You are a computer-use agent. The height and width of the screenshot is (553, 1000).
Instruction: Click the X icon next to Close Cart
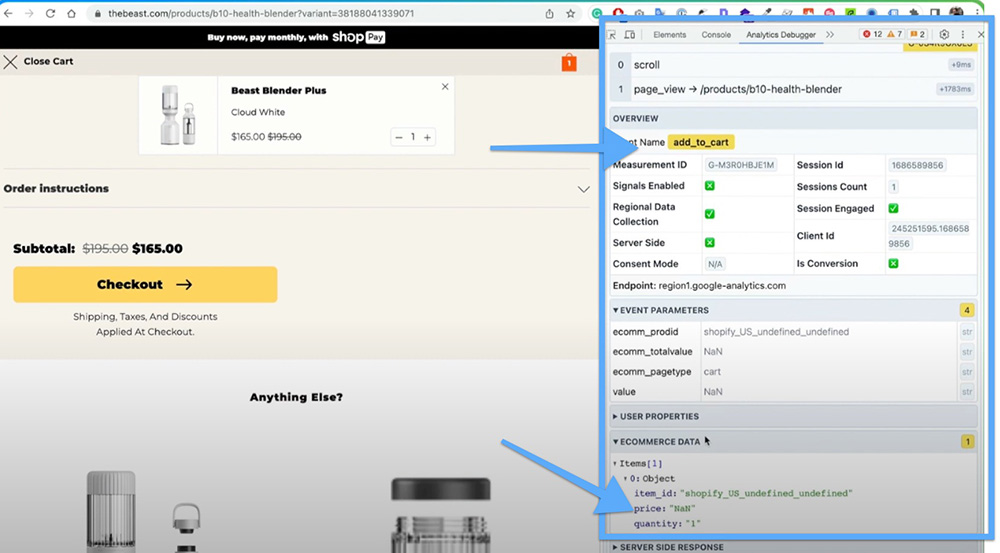point(10,62)
